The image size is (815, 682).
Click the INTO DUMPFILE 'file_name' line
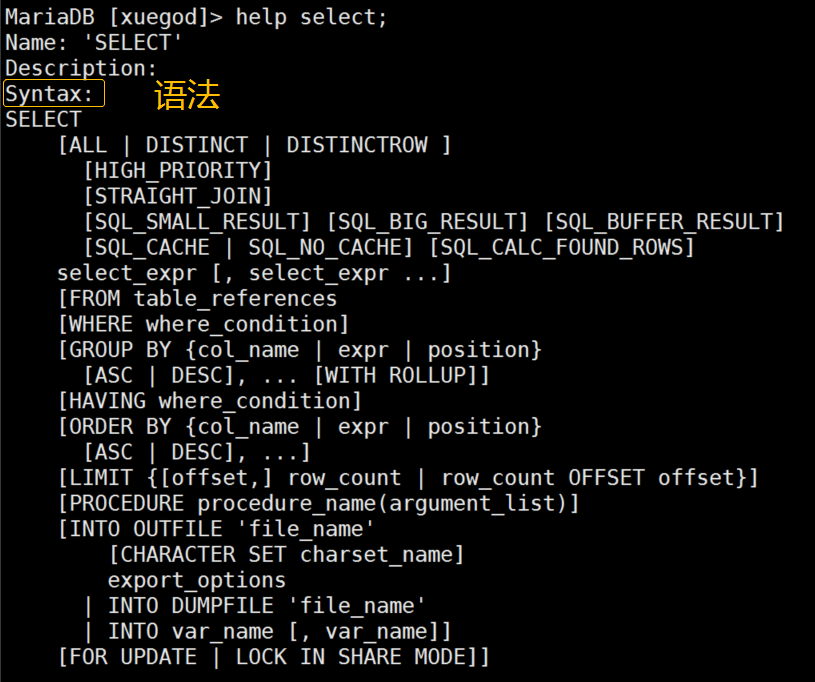pos(255,606)
